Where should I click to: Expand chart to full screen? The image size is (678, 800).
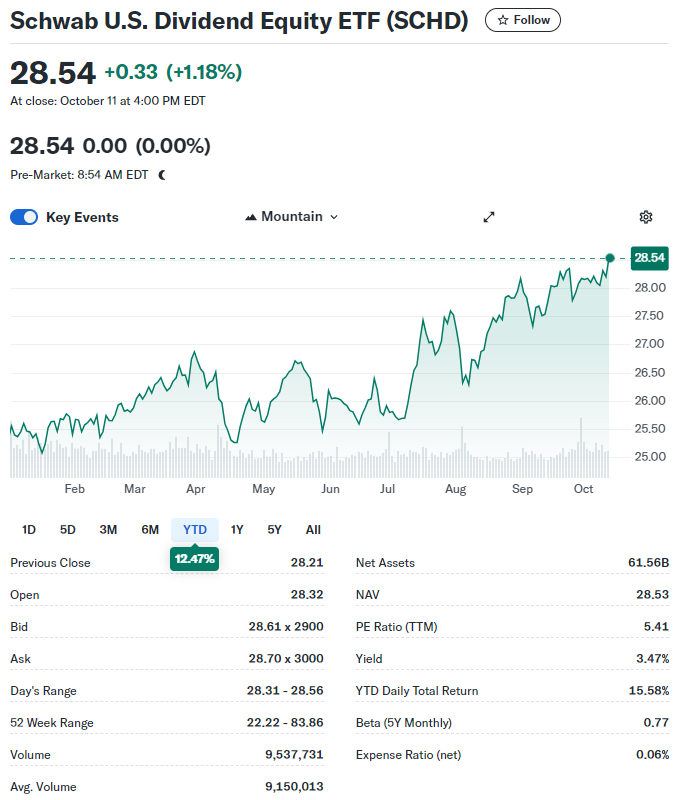(489, 217)
